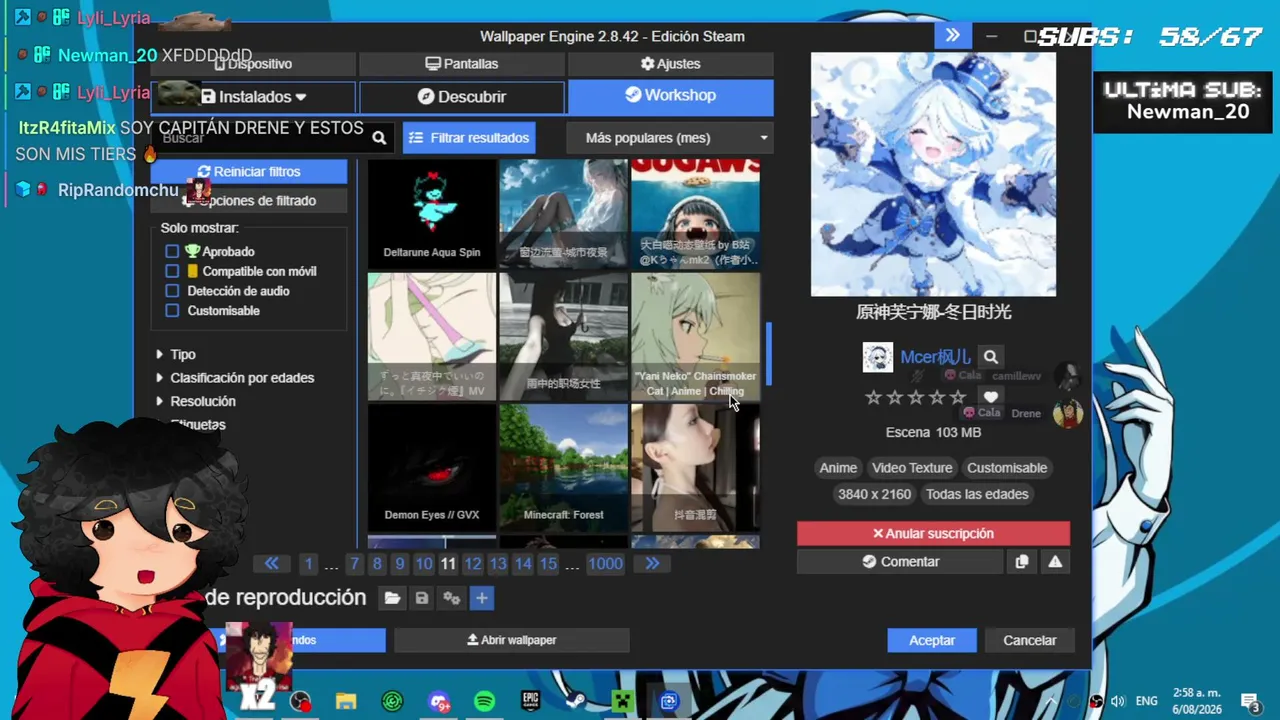The height and width of the screenshot is (720, 1280).
Task: Click Reiniciar filtros button
Action: point(249,172)
